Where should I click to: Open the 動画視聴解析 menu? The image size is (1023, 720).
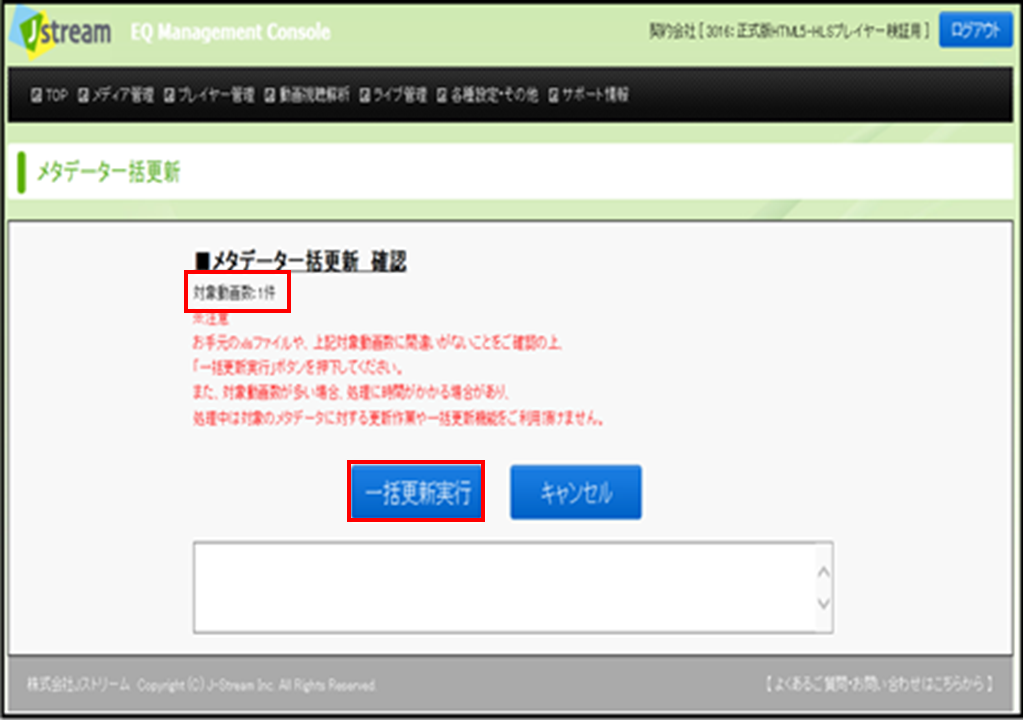(x=313, y=96)
